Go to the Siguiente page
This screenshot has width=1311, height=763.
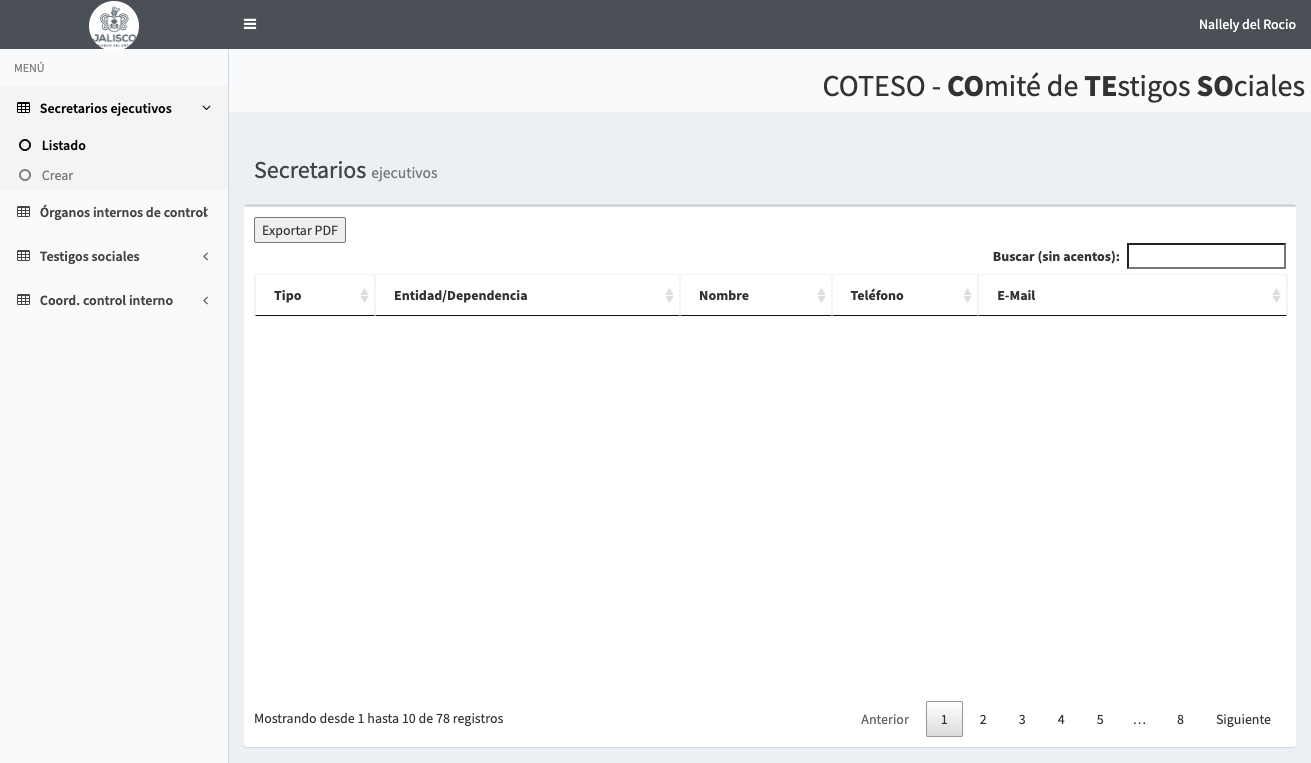(x=1243, y=719)
